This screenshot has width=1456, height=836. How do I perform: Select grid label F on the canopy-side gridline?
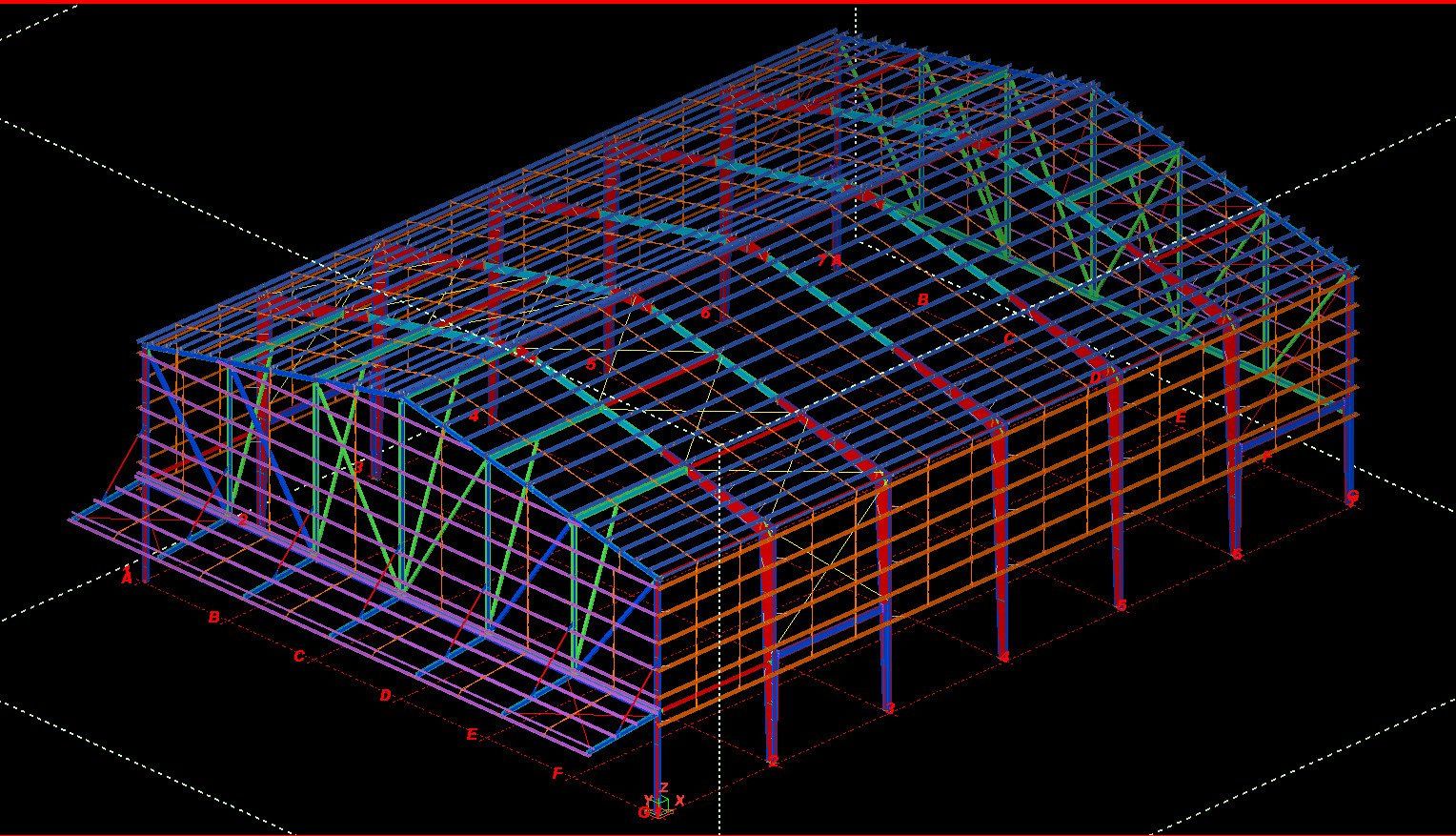[x=557, y=774]
